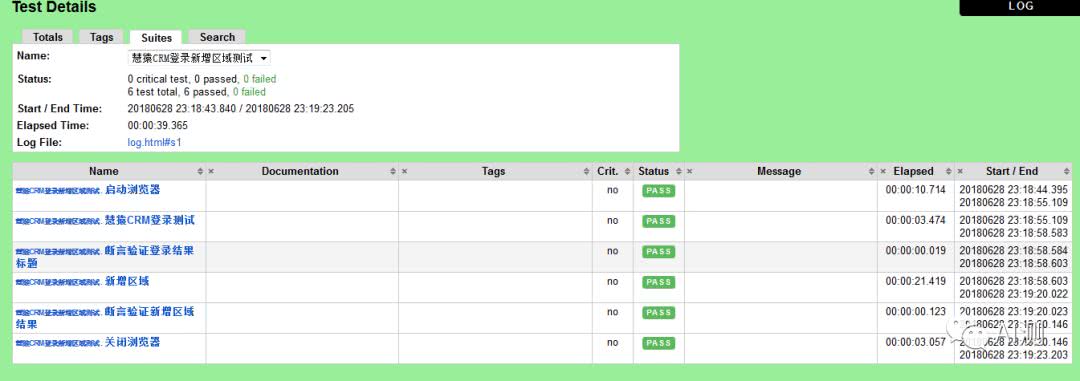
Task: Click elapsed value 00:00:00.123
Action: pos(915,311)
